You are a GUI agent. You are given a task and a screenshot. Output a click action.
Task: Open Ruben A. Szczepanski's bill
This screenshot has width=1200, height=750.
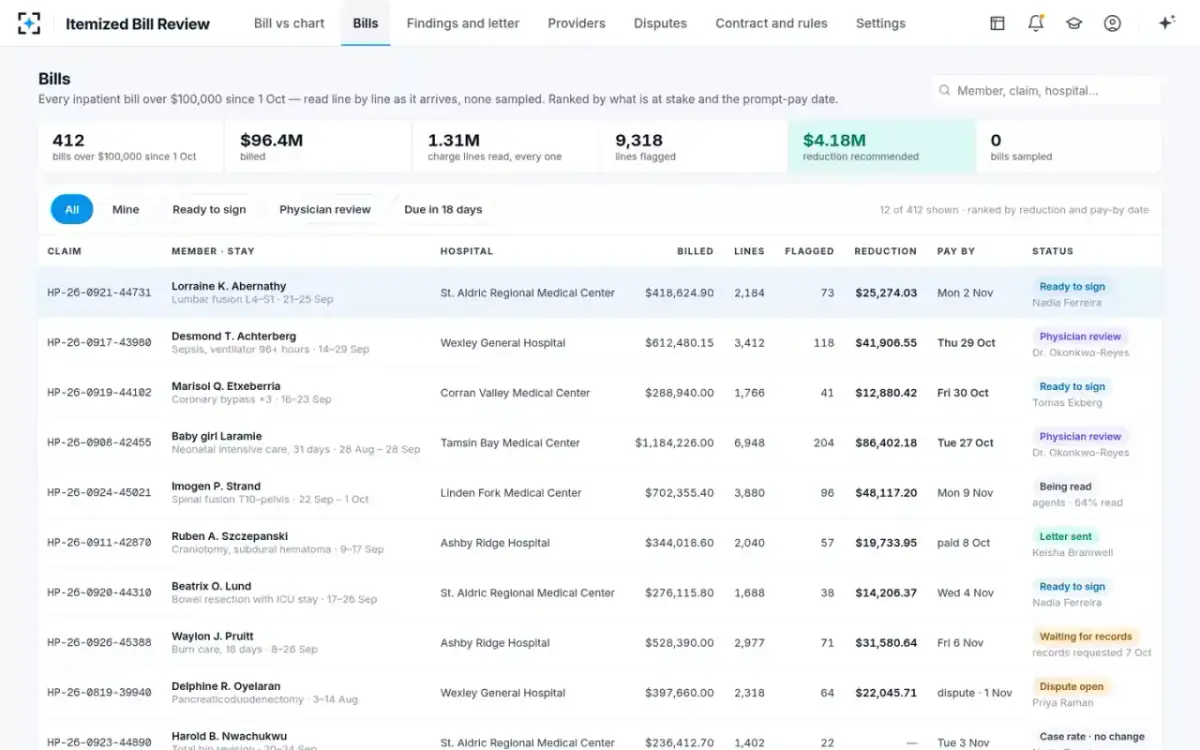click(x=231, y=536)
